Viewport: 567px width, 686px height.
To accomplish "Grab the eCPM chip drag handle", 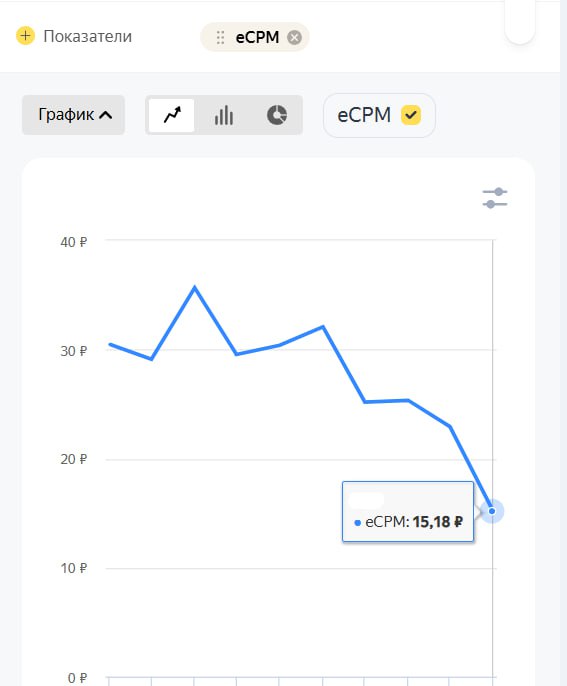I will pos(220,38).
